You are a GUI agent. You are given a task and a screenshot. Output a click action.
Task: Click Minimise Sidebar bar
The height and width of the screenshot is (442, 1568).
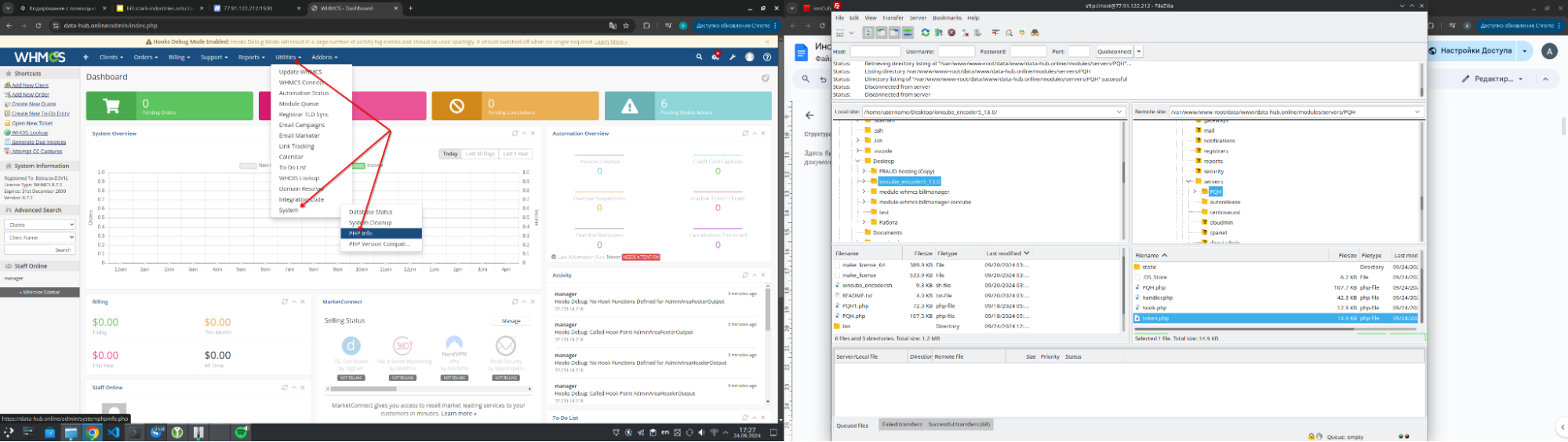40,292
